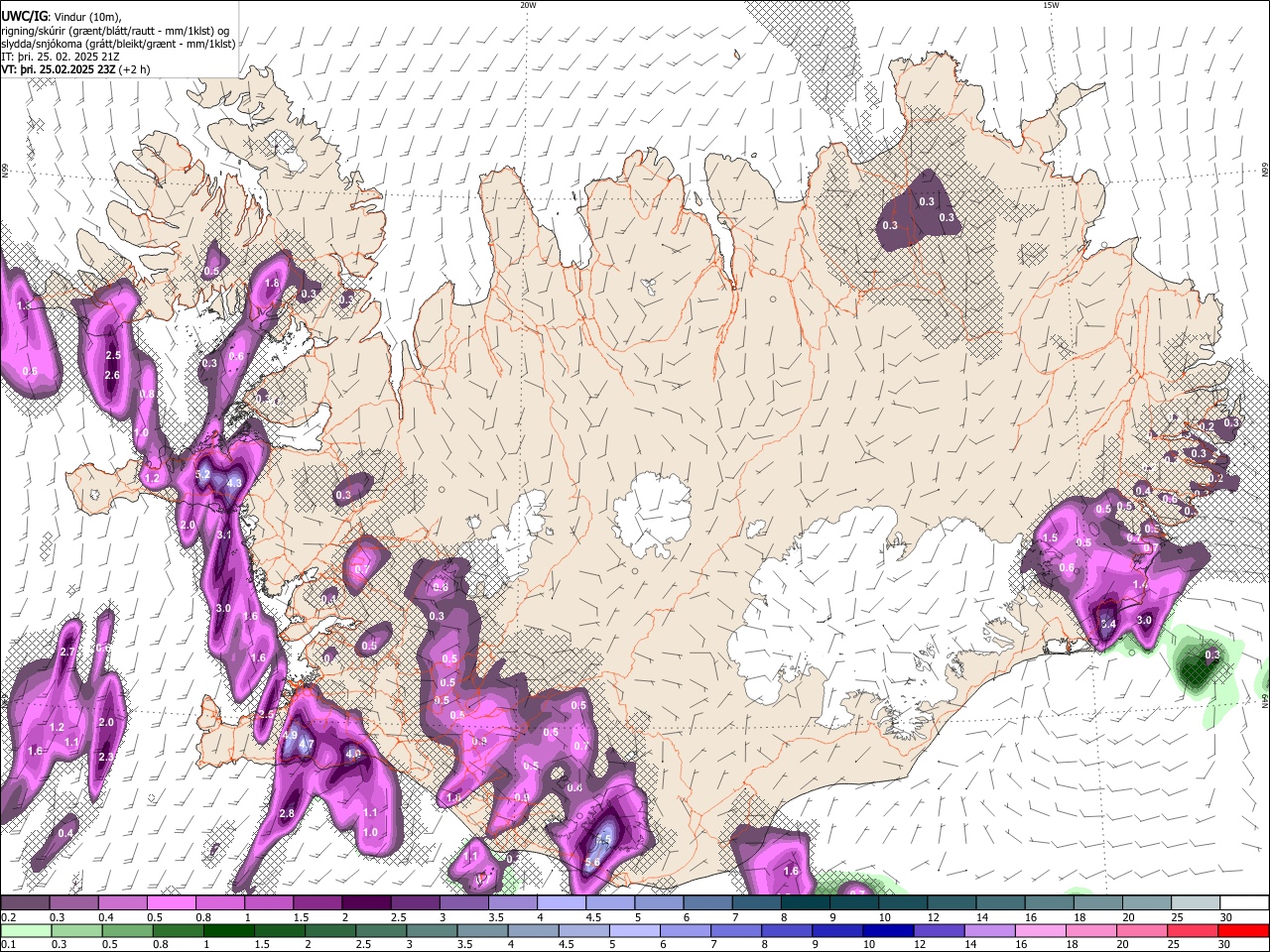
Task: Click the 2.3 precipitation value on the map
Action: [x=107, y=757]
